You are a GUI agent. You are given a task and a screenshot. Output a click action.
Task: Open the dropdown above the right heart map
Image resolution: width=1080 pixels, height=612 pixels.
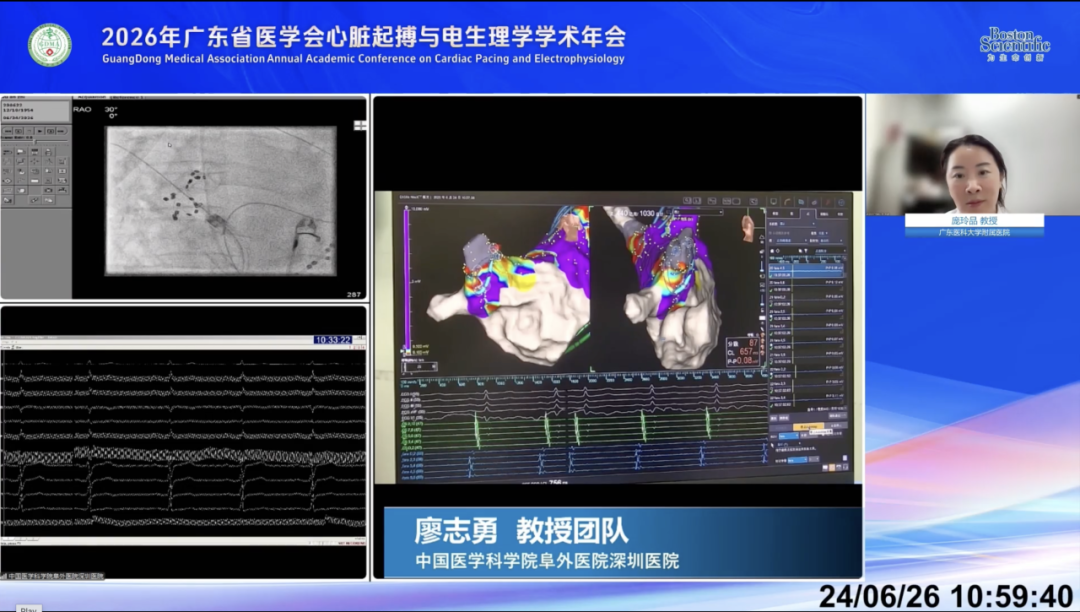pyautogui.click(x=698, y=212)
